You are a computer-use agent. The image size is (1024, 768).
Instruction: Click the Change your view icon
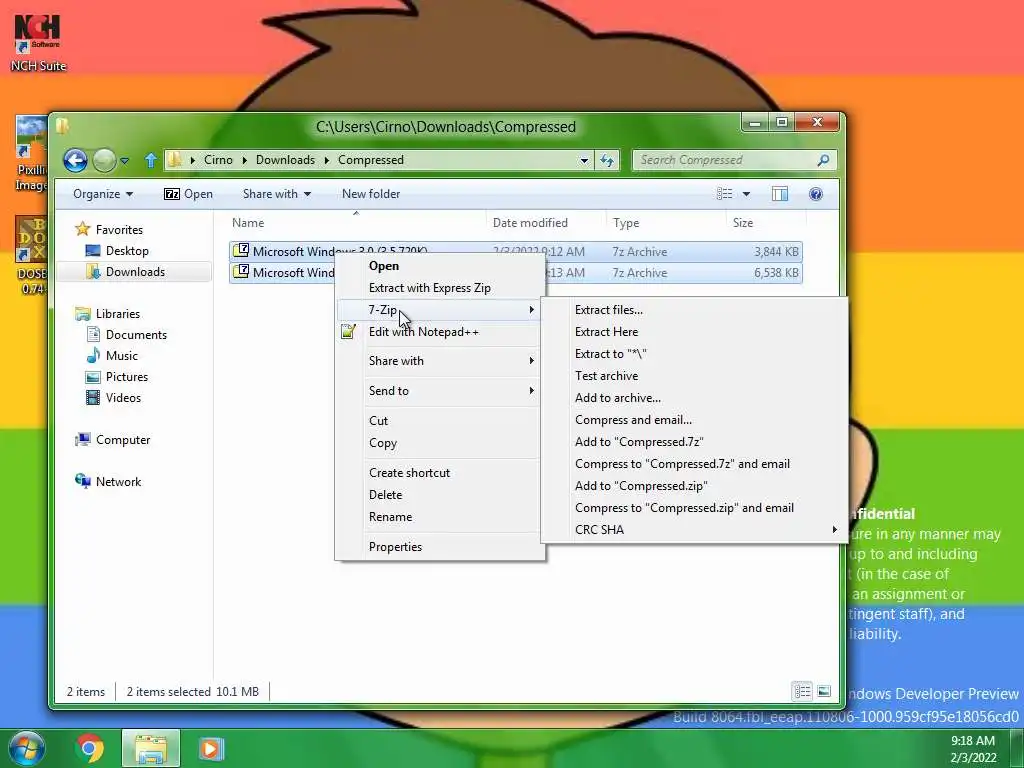724,194
